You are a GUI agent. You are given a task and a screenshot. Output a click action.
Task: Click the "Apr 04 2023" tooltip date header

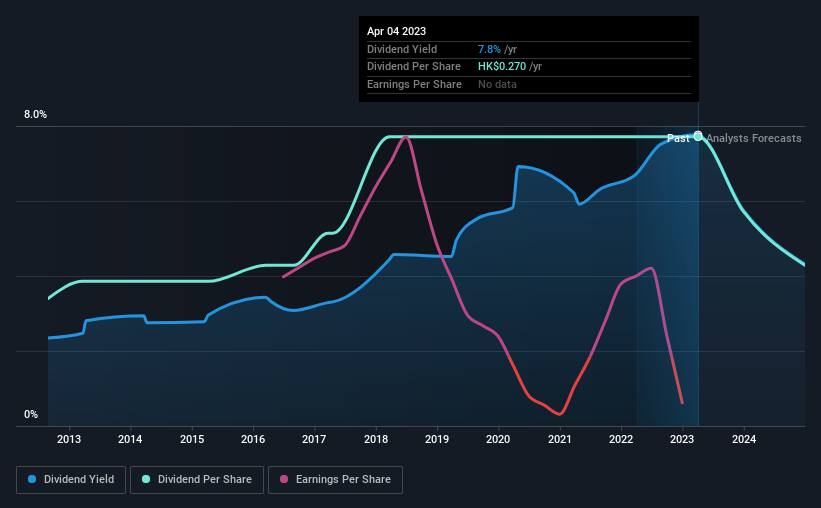point(396,31)
